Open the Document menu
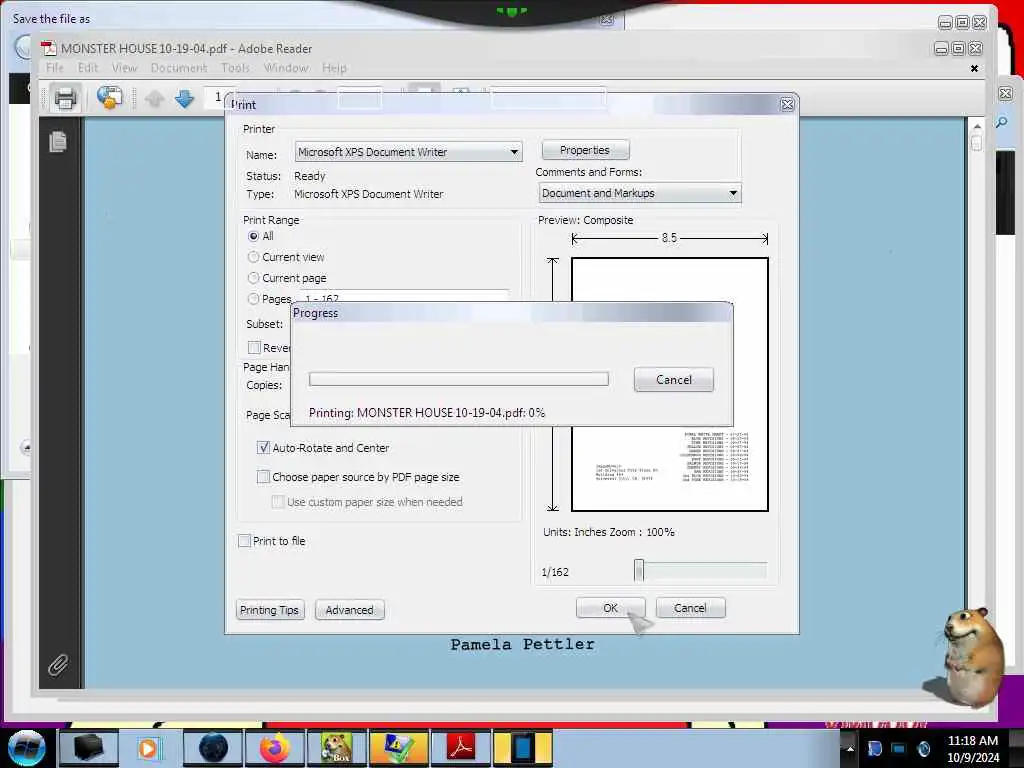 [178, 68]
